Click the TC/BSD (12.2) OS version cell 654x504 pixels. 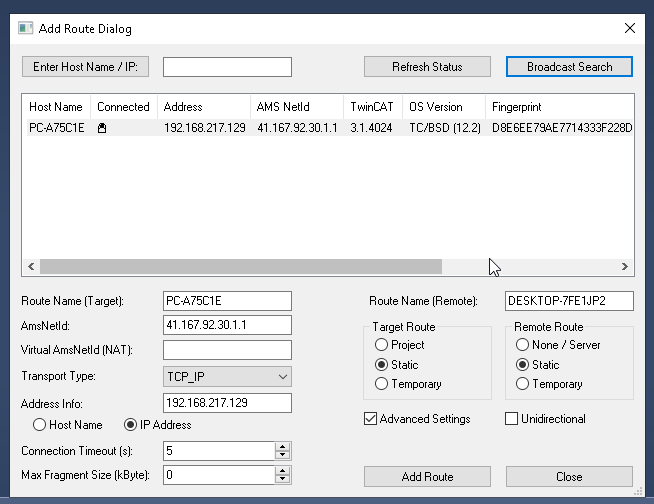445,128
